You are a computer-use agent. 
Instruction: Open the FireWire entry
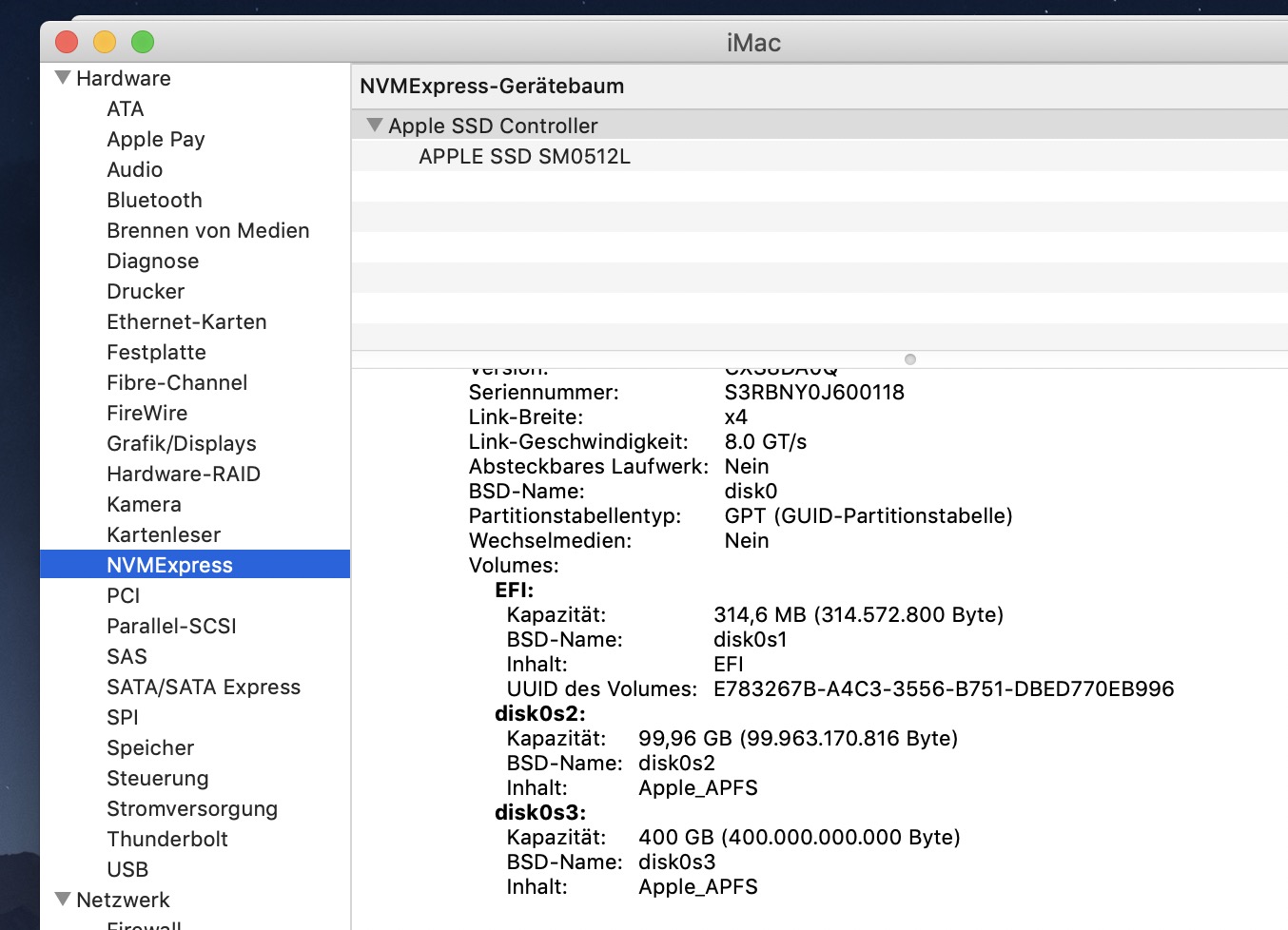pyautogui.click(x=147, y=413)
